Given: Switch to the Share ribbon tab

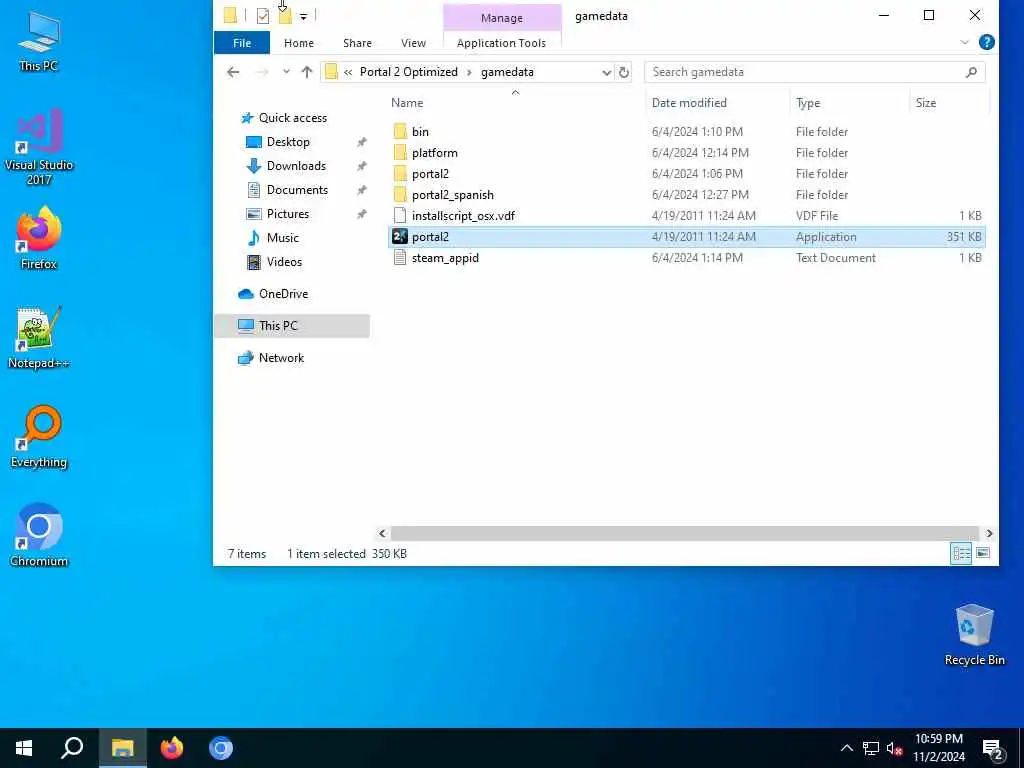Looking at the screenshot, I should (357, 43).
